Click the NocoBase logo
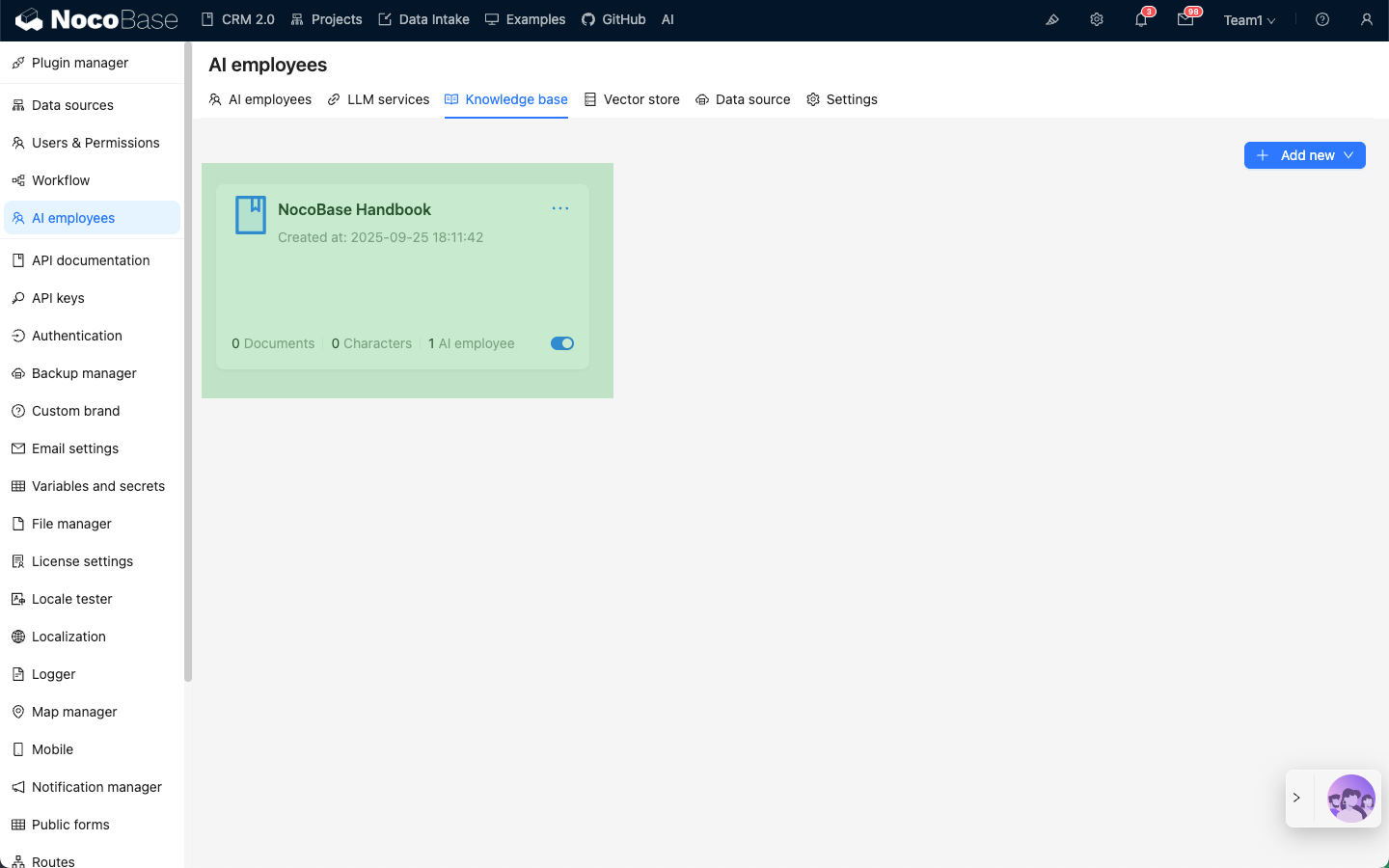 pos(96,19)
